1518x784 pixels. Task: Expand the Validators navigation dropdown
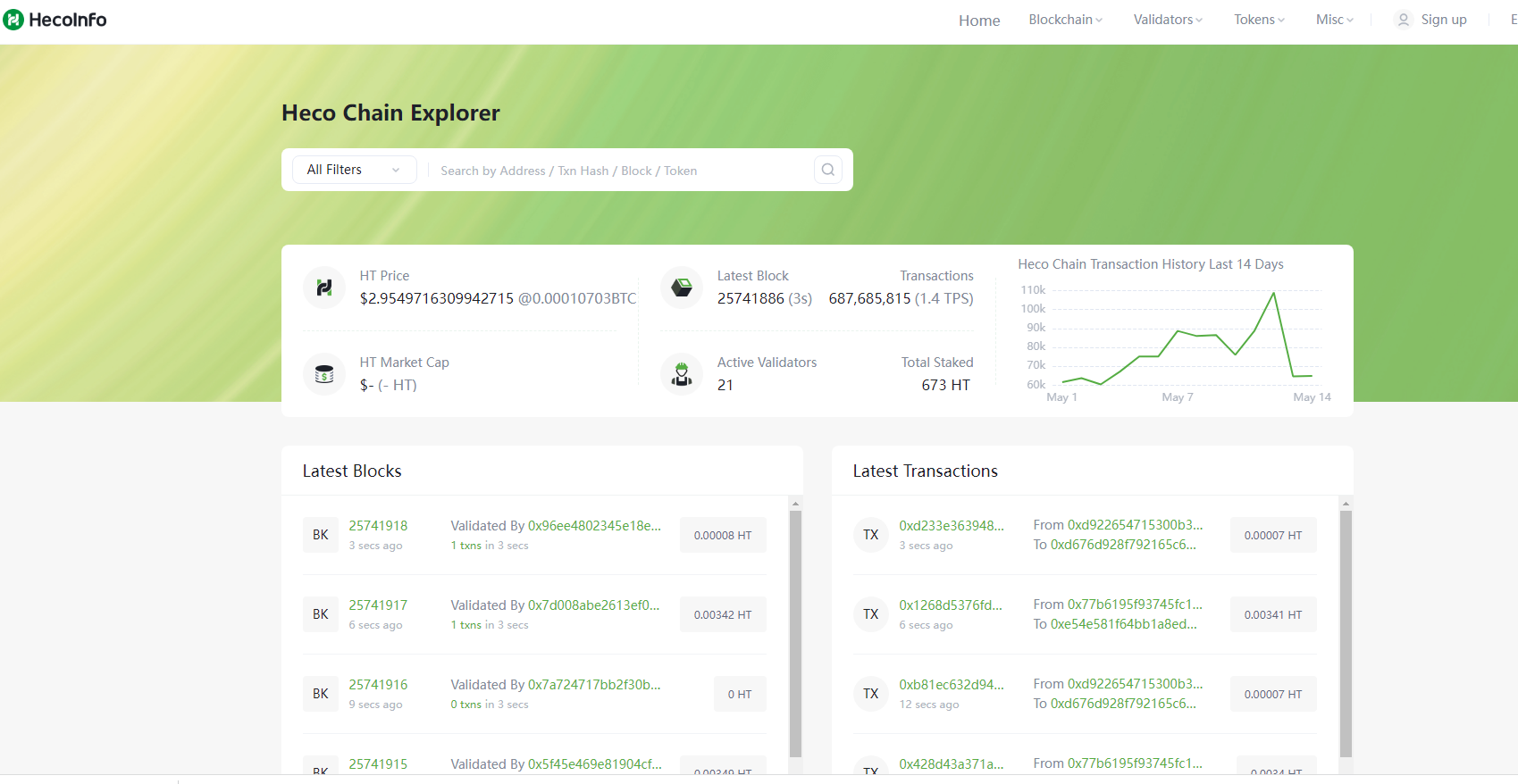coord(1168,20)
